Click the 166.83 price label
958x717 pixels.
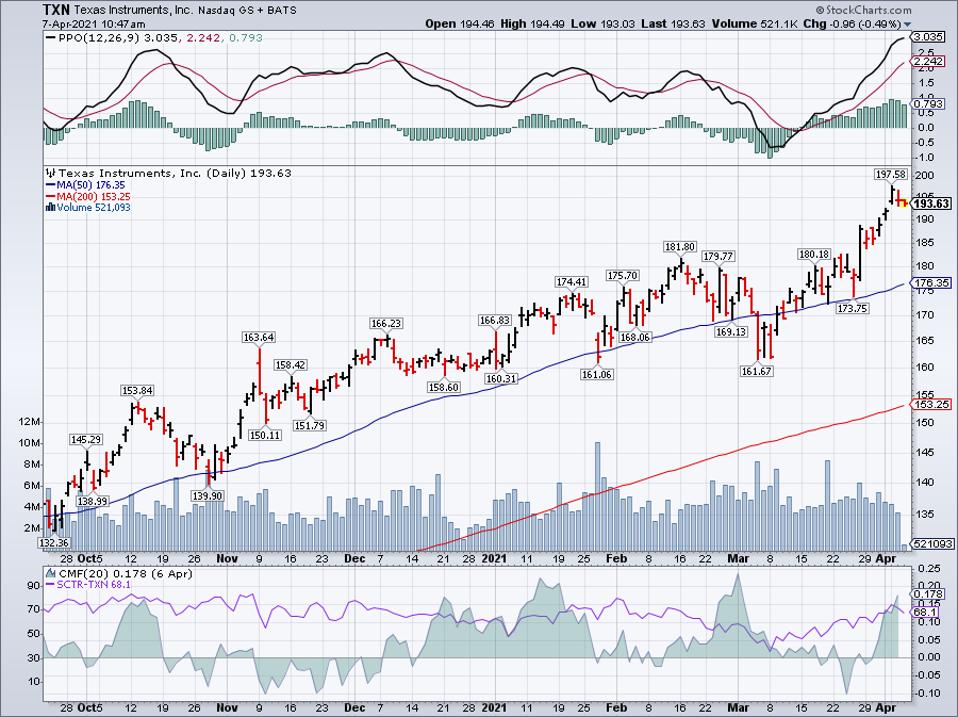coord(494,320)
